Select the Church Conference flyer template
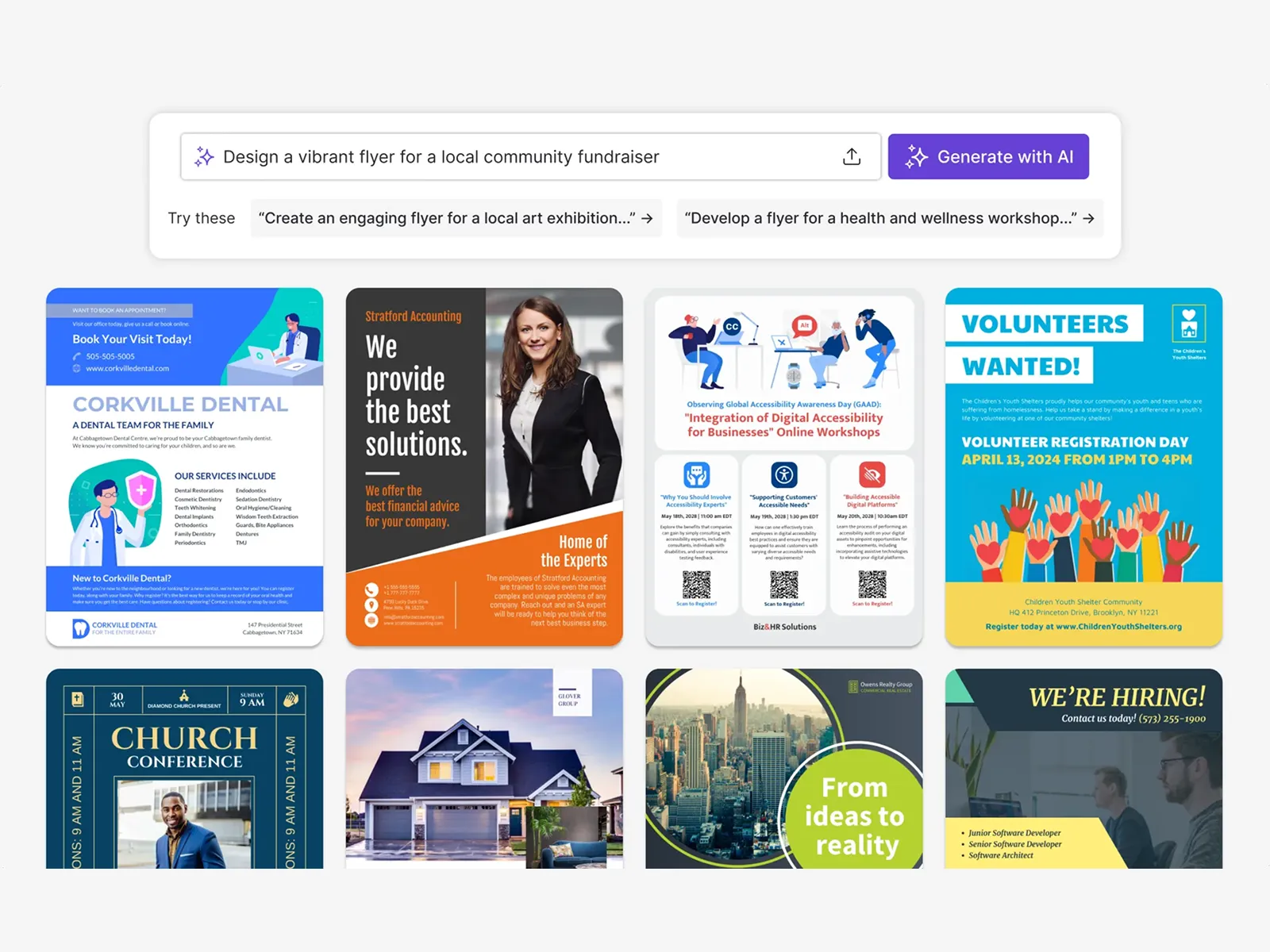 point(184,768)
